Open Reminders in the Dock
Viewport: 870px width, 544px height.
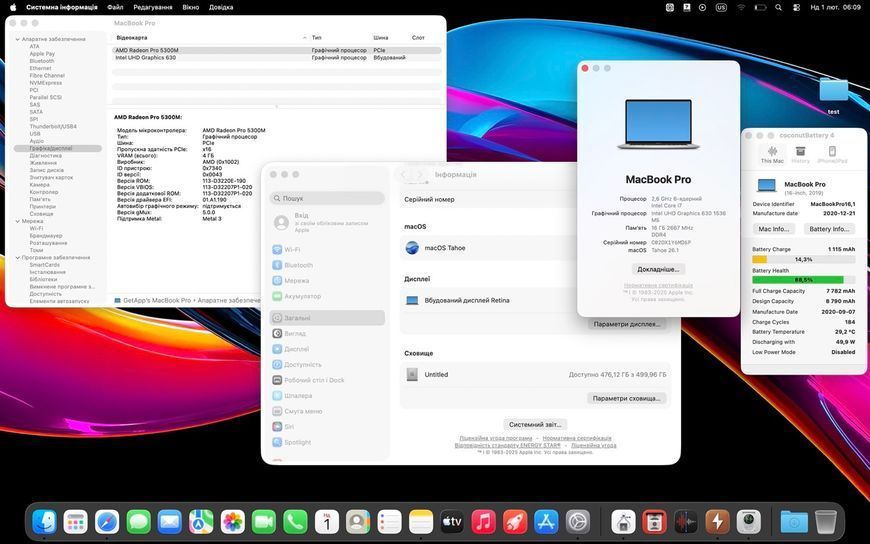pos(390,522)
